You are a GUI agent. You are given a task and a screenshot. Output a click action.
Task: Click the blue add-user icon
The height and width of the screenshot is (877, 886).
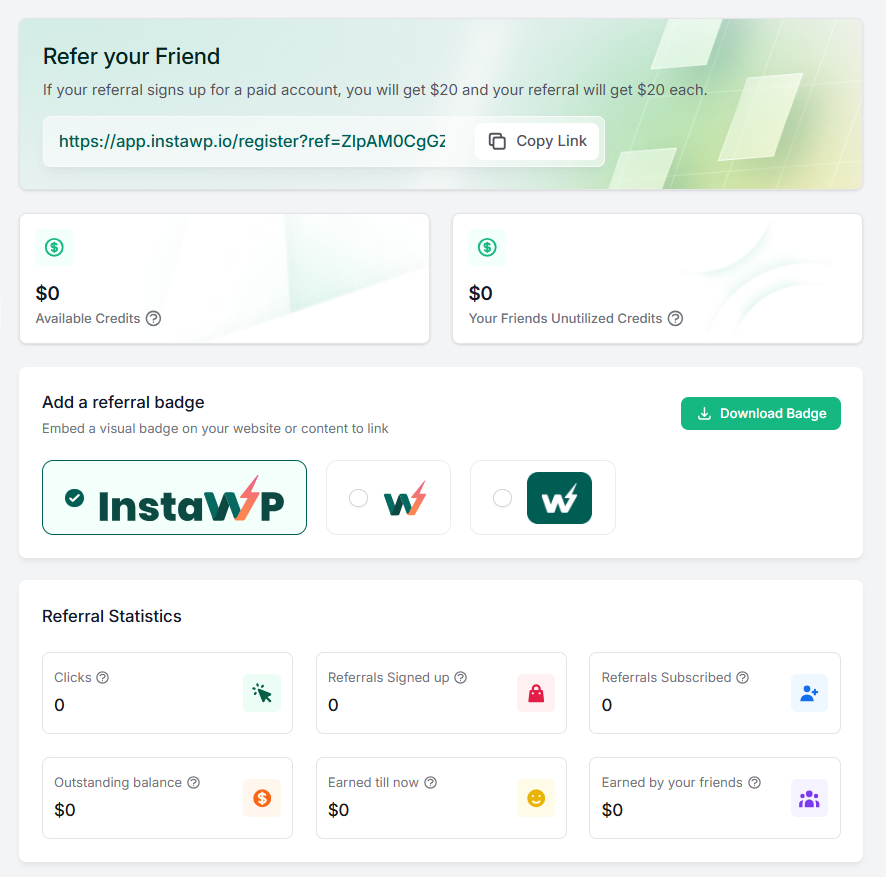click(809, 693)
